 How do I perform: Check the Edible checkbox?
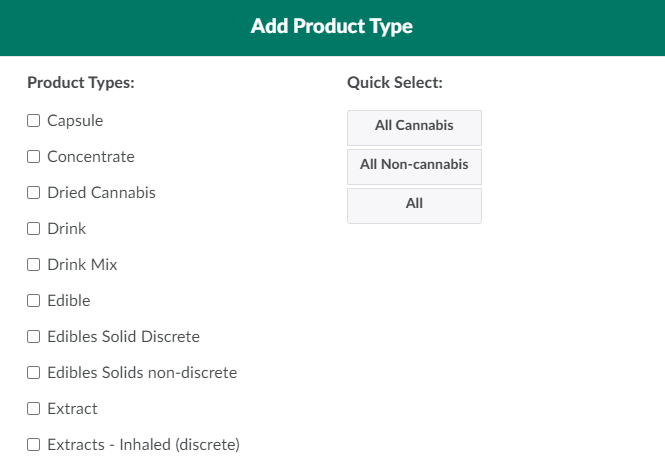(x=33, y=301)
